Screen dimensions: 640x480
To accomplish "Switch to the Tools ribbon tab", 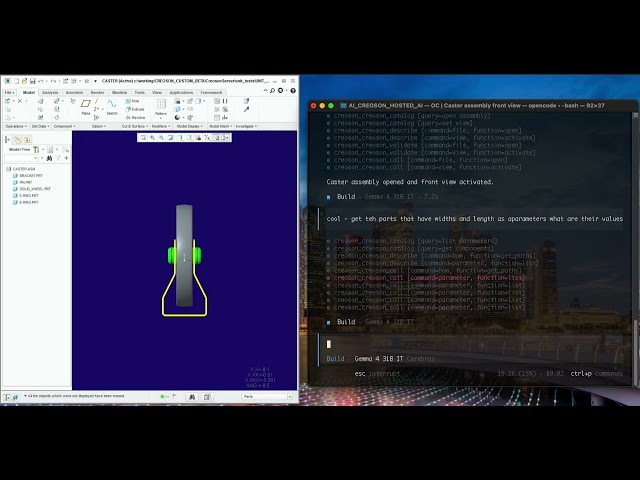I will coord(140,93).
